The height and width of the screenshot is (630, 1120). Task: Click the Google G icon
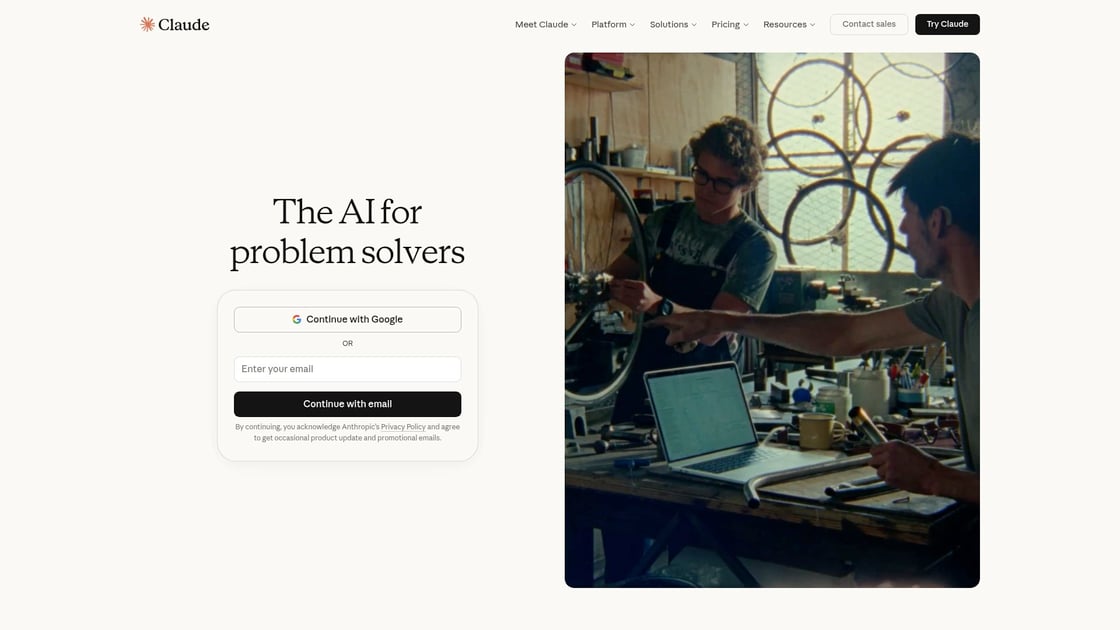[296, 319]
